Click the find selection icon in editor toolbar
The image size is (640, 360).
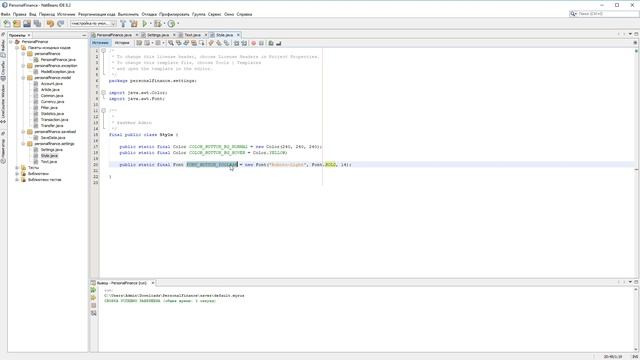pos(171,43)
